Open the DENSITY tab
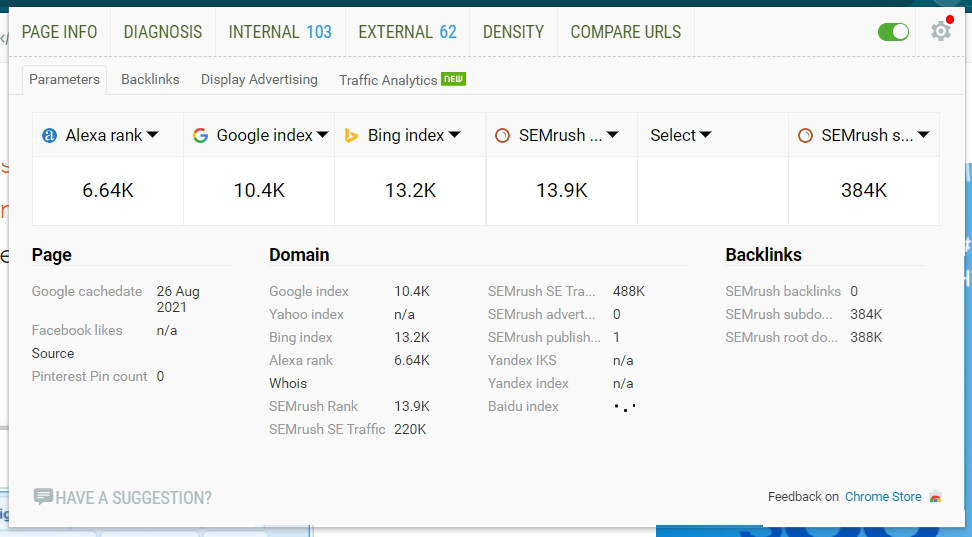The image size is (972, 537). tap(513, 32)
